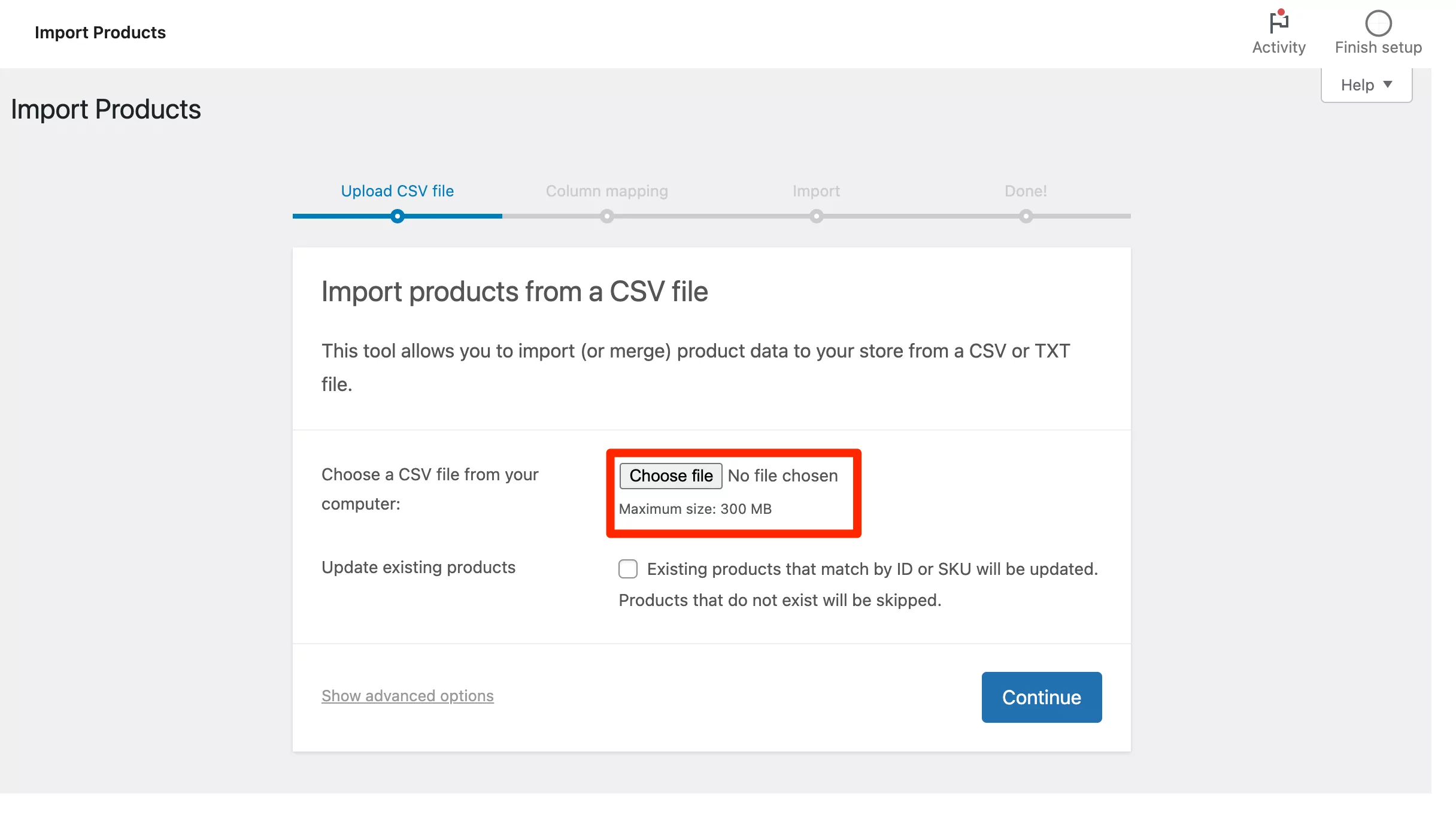Image resolution: width=1456 pixels, height=818 pixels.
Task: Expand the Show advanced options section
Action: pyautogui.click(x=407, y=695)
